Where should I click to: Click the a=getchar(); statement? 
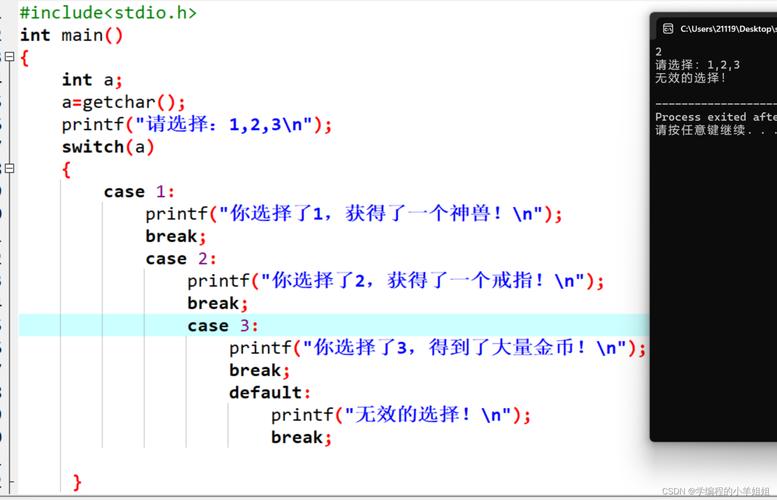pyautogui.click(x=123, y=102)
